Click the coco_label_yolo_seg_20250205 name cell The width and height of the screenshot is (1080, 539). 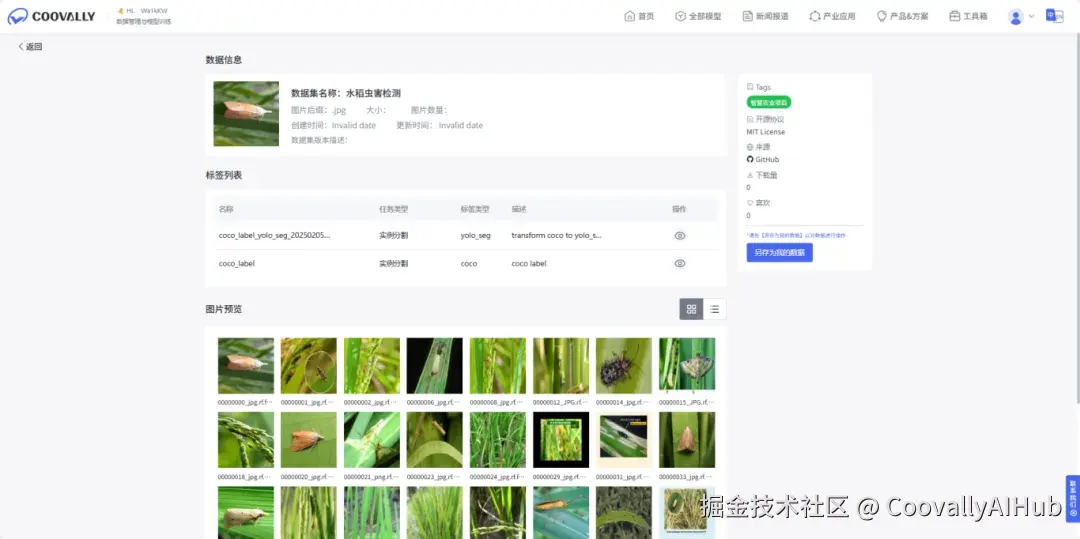(x=274, y=235)
